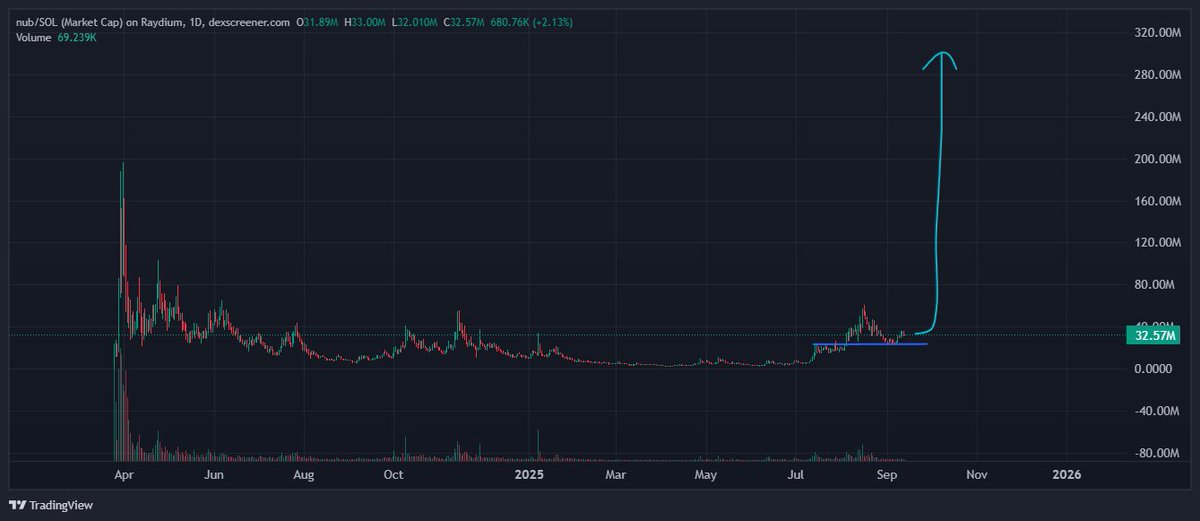This screenshot has height=521, width=1200.
Task: Click the Mar label on time axis
Action: (x=617, y=474)
